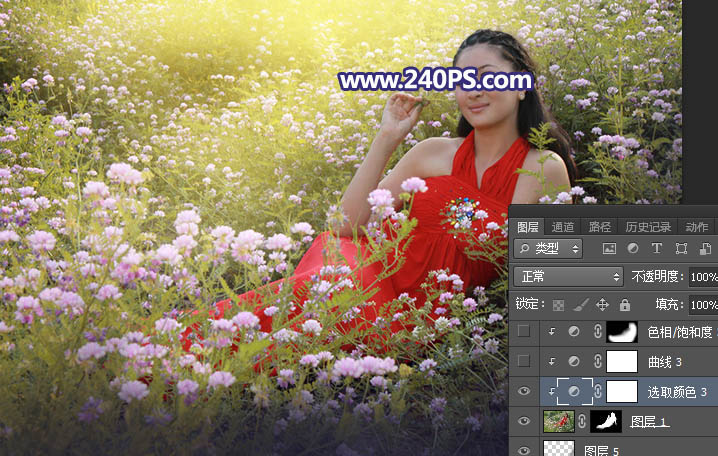Click the adjustment layer filter icon
This screenshot has height=456, width=718.
632,248
